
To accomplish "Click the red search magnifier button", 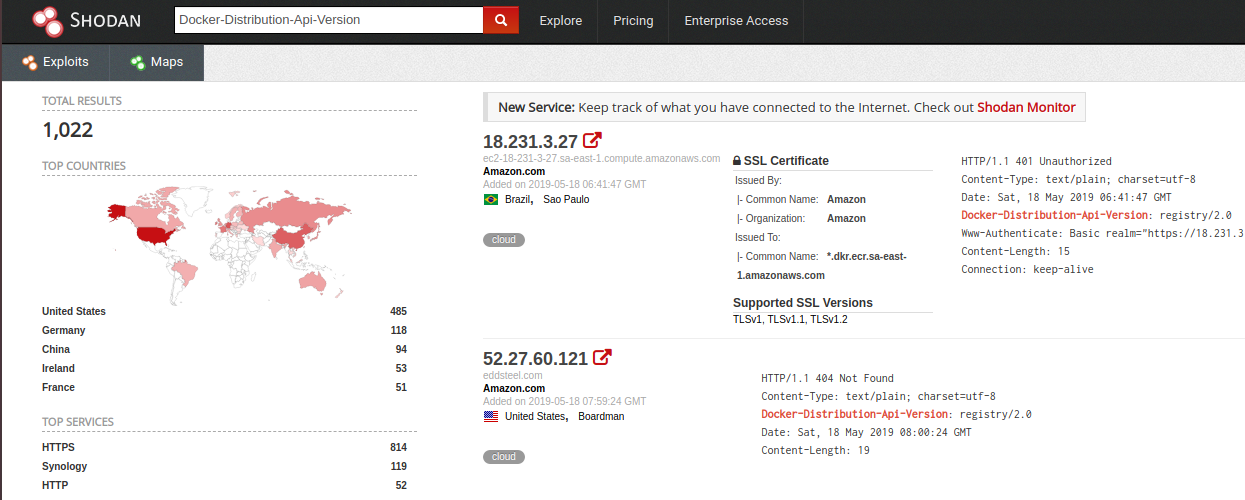I will tap(501, 20).
